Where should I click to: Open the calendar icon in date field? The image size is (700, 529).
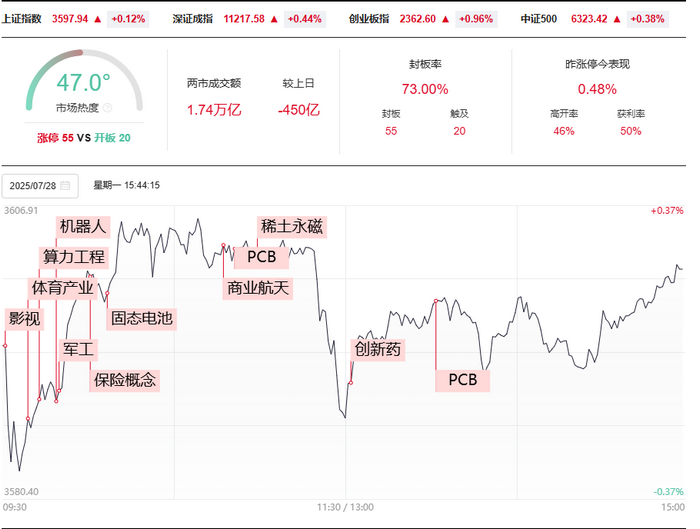click(65, 185)
